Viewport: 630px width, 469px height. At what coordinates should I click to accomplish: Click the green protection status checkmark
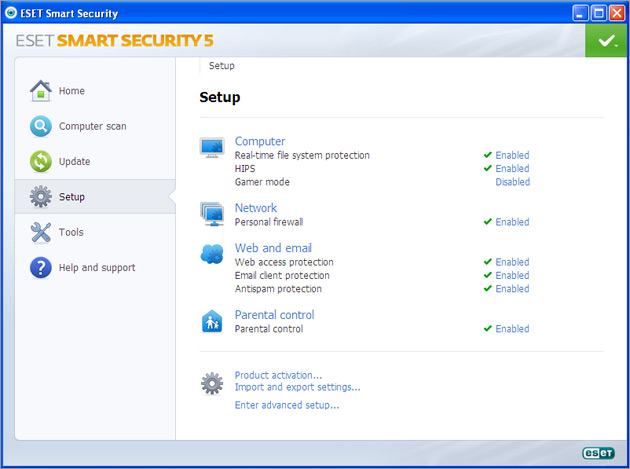click(x=606, y=41)
